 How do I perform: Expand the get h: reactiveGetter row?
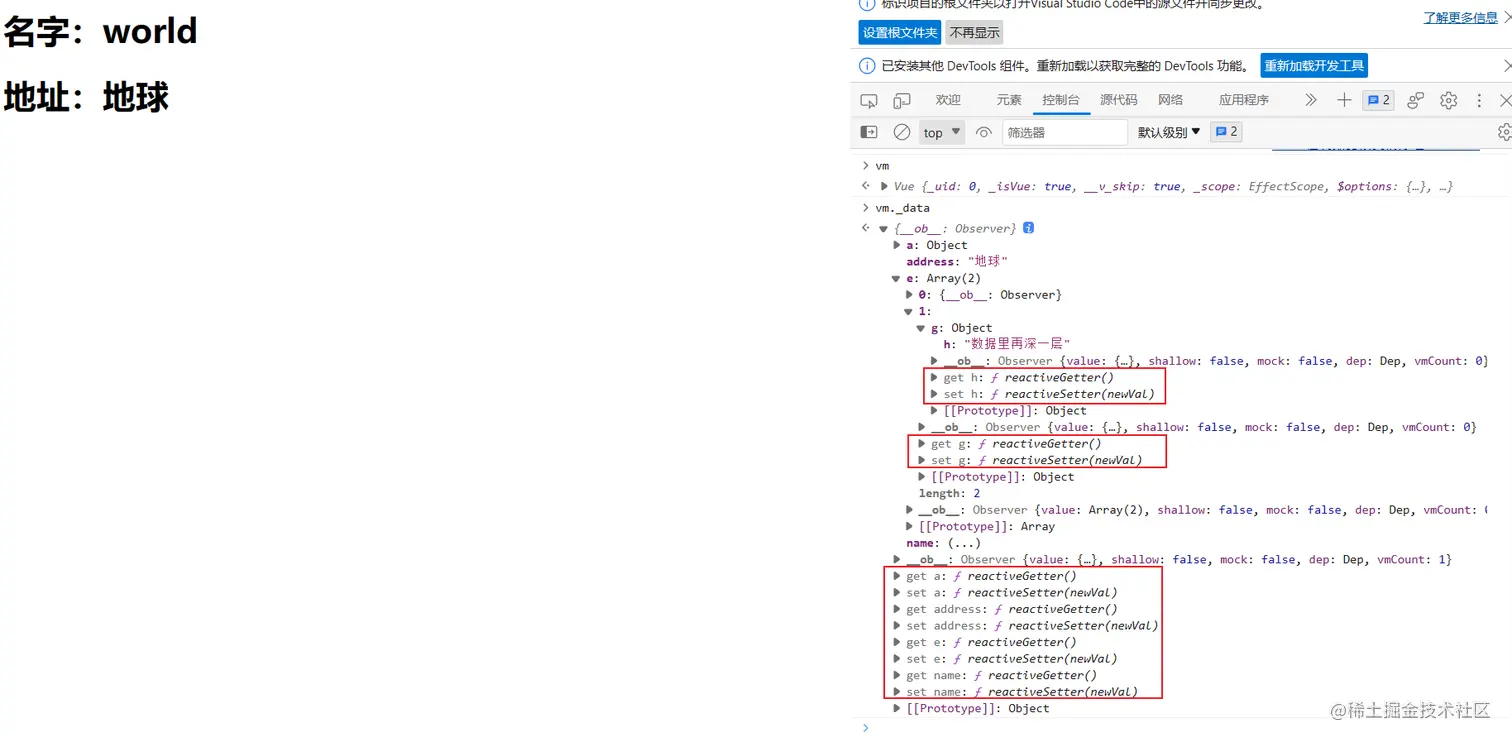pyautogui.click(x=934, y=378)
